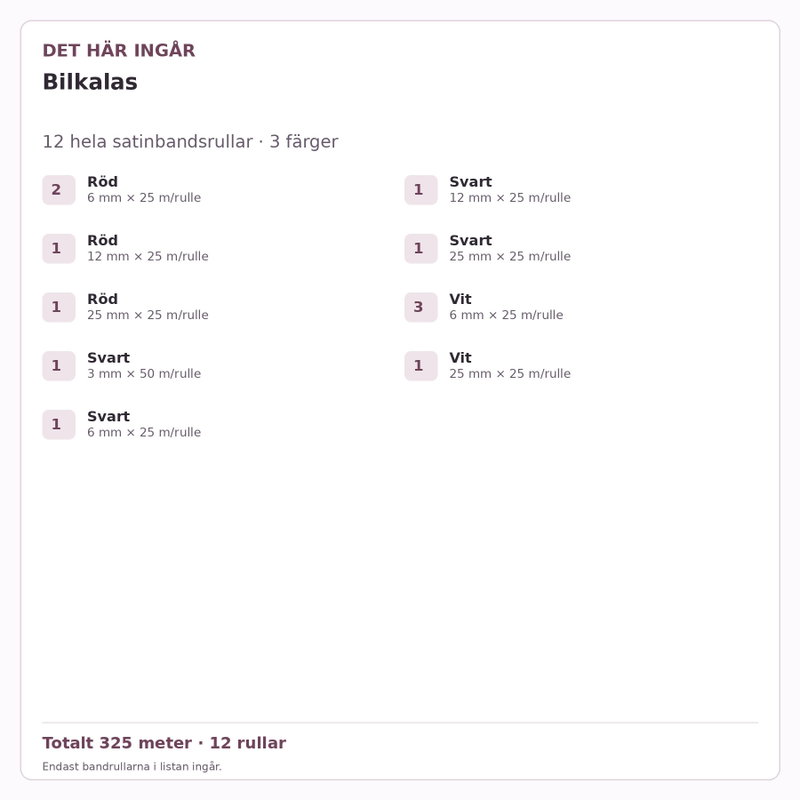Image resolution: width=800 pixels, height=800 pixels.
Task: Click the quantity badge beside Vit 25 mm
Action: click(x=421, y=366)
